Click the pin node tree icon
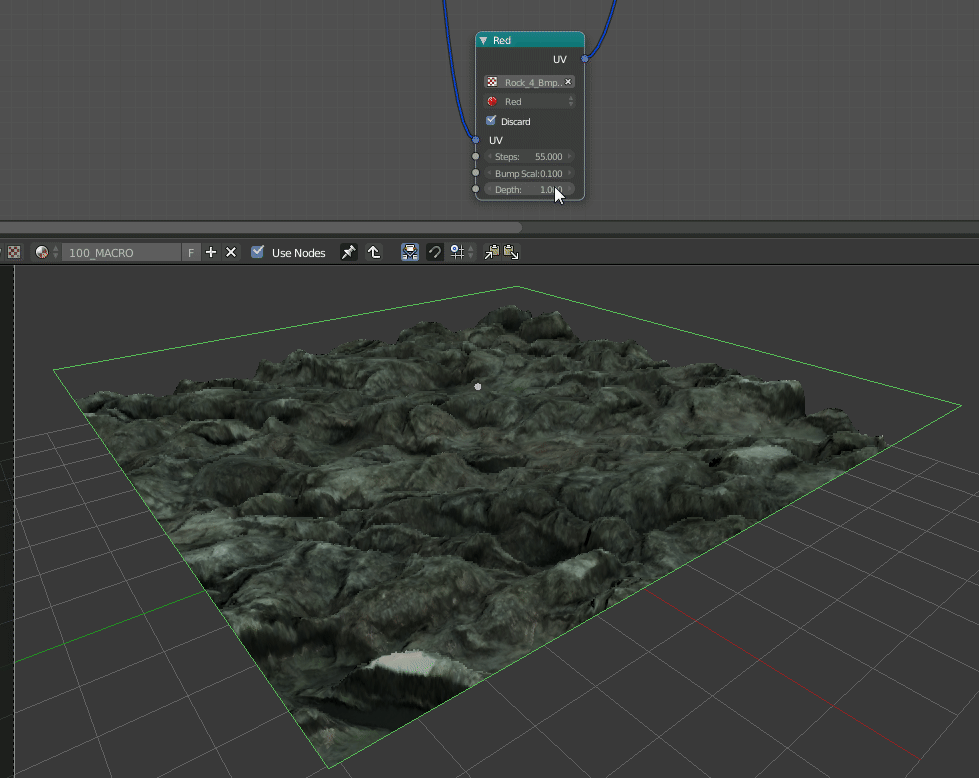The width and height of the screenshot is (979, 778). [x=348, y=252]
